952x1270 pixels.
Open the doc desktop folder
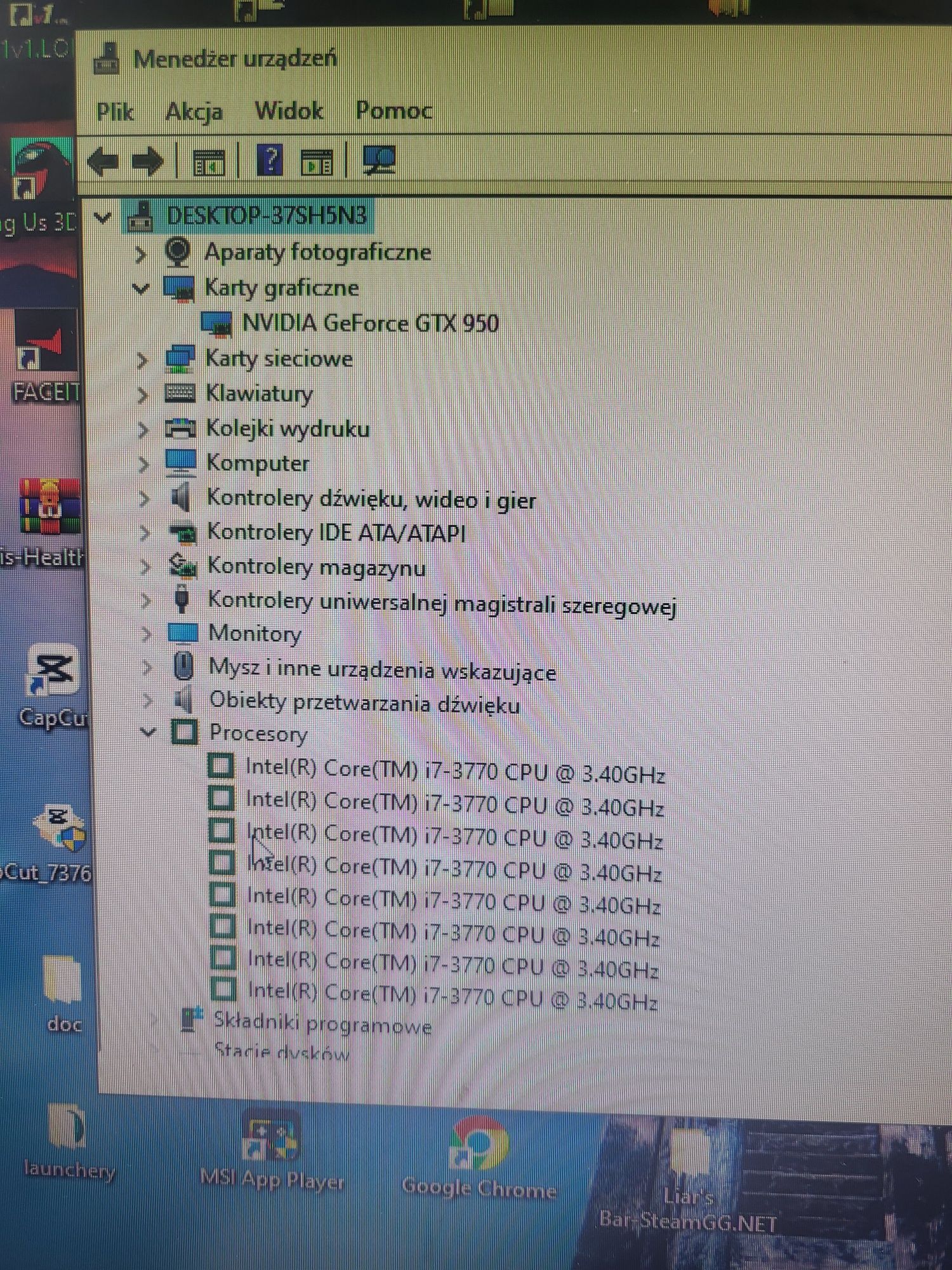pos(63,994)
